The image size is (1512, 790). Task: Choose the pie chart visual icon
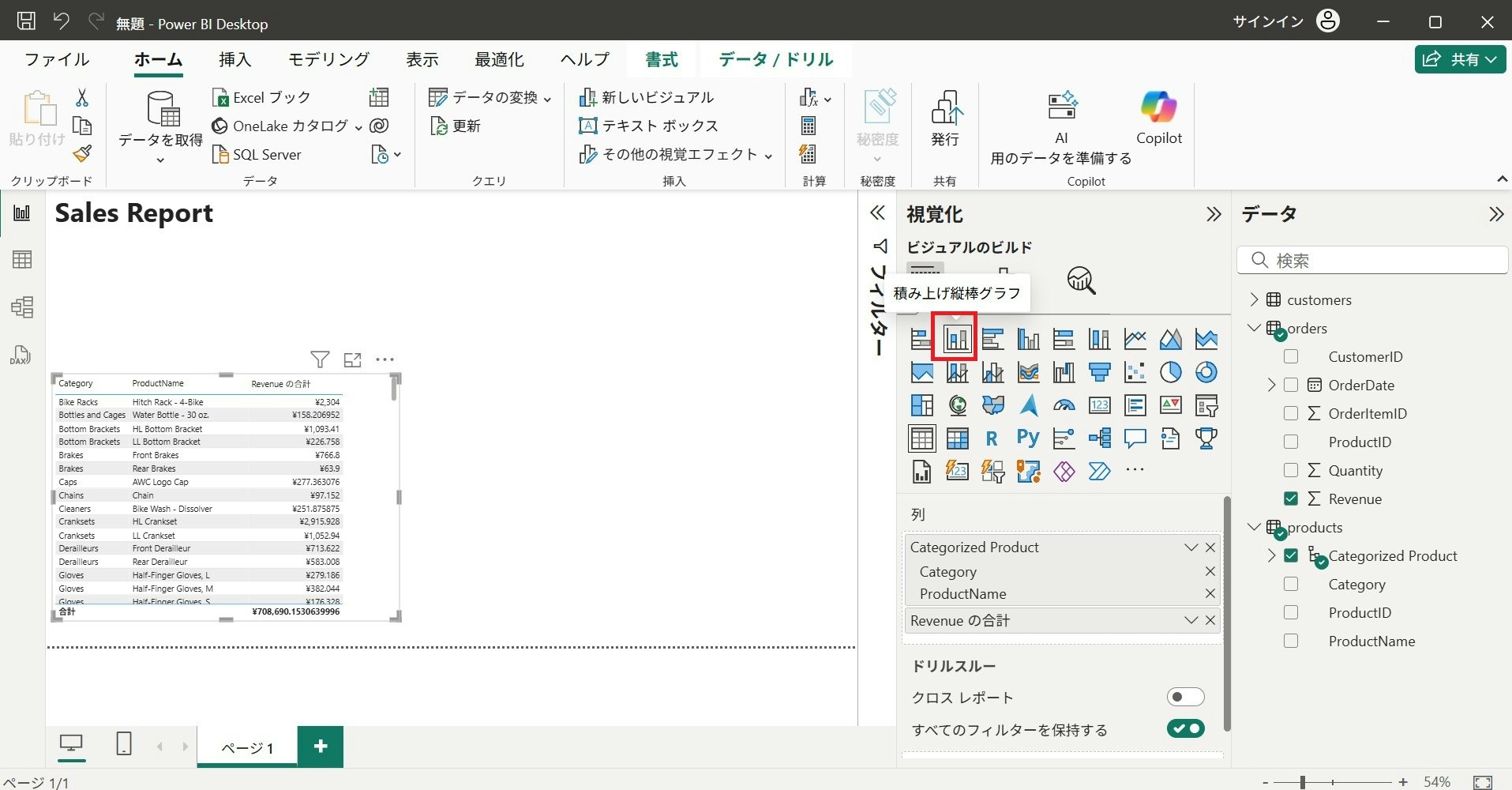[1171, 372]
